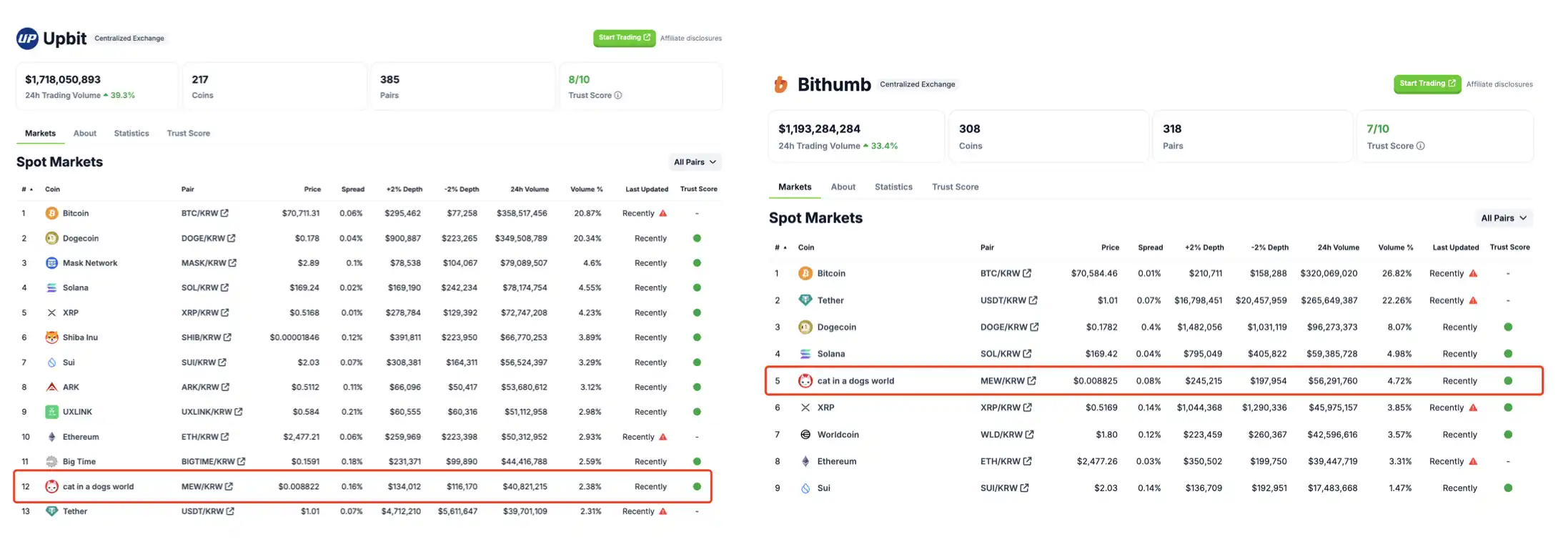
Task: Click the Worldcoin coin icon in Bithumb table
Action: [x=805, y=435]
